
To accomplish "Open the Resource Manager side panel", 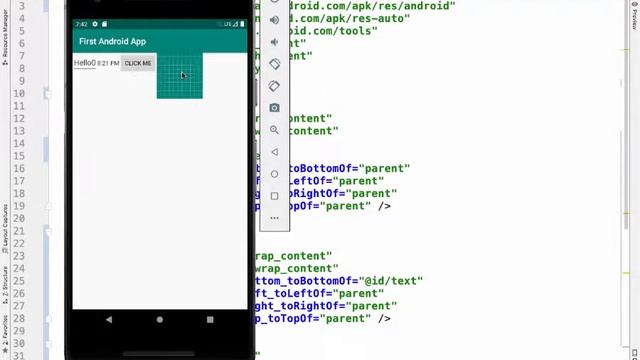I will tap(5, 37).
